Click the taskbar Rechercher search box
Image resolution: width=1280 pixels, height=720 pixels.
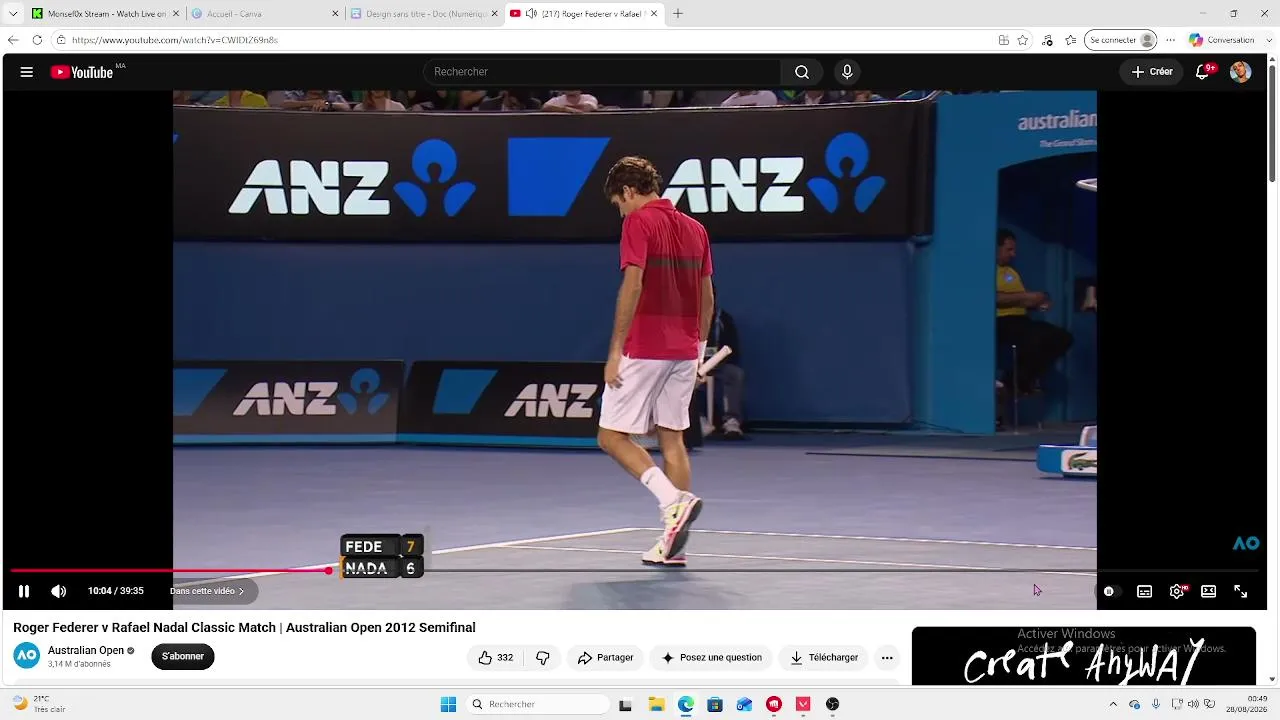pyautogui.click(x=538, y=704)
